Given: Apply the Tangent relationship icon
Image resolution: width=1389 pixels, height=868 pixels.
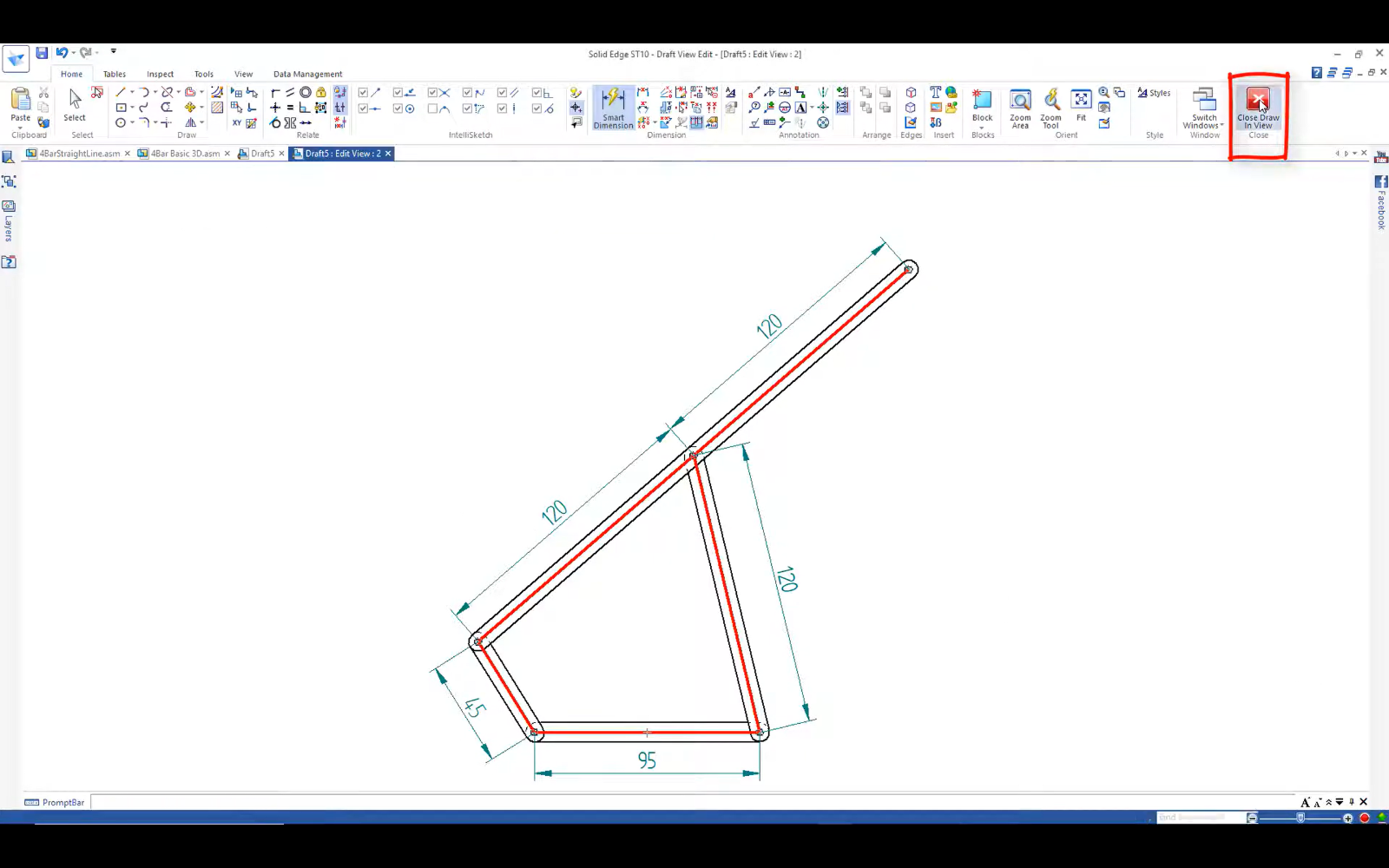Looking at the screenshot, I should [274, 122].
